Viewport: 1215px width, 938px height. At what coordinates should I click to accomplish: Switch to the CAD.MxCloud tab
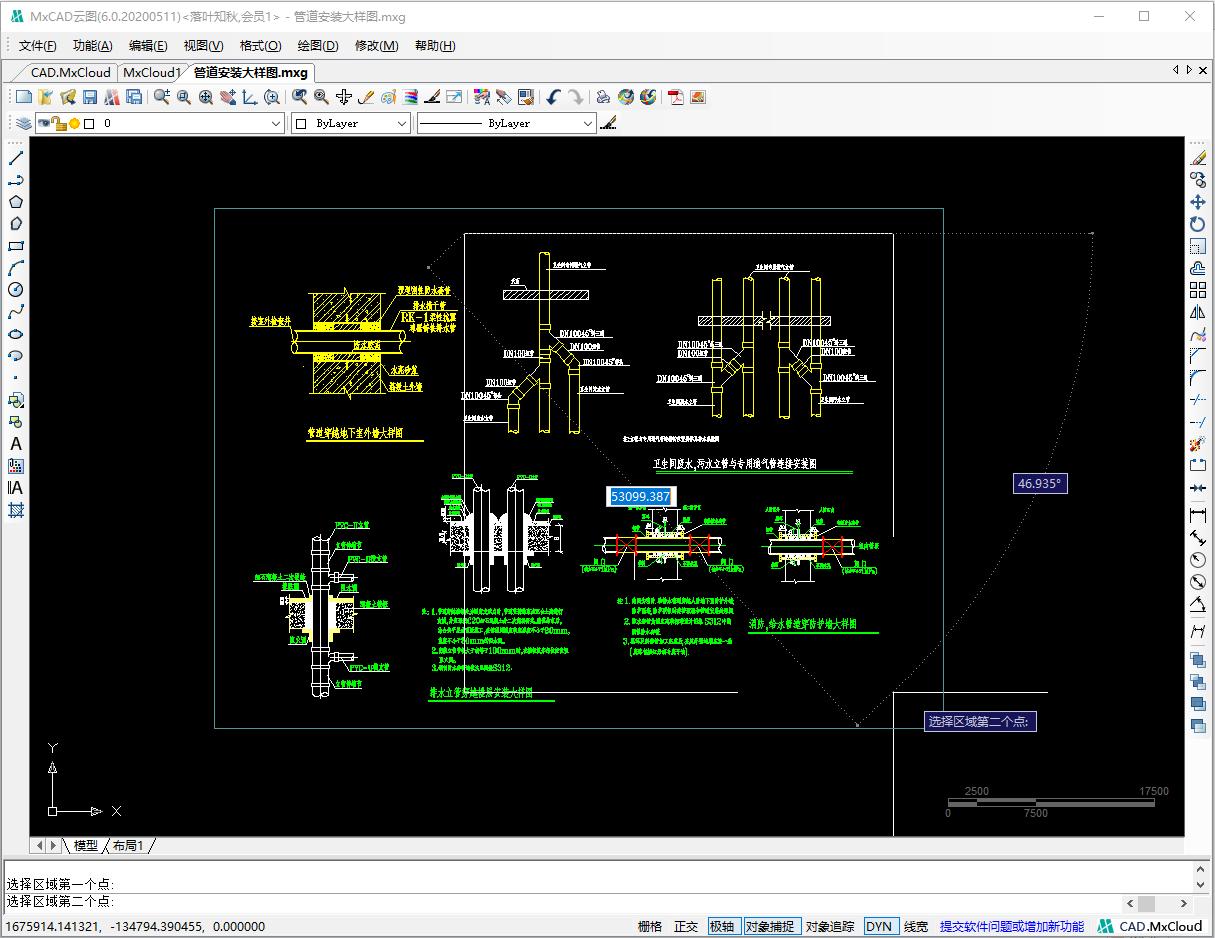coord(70,72)
